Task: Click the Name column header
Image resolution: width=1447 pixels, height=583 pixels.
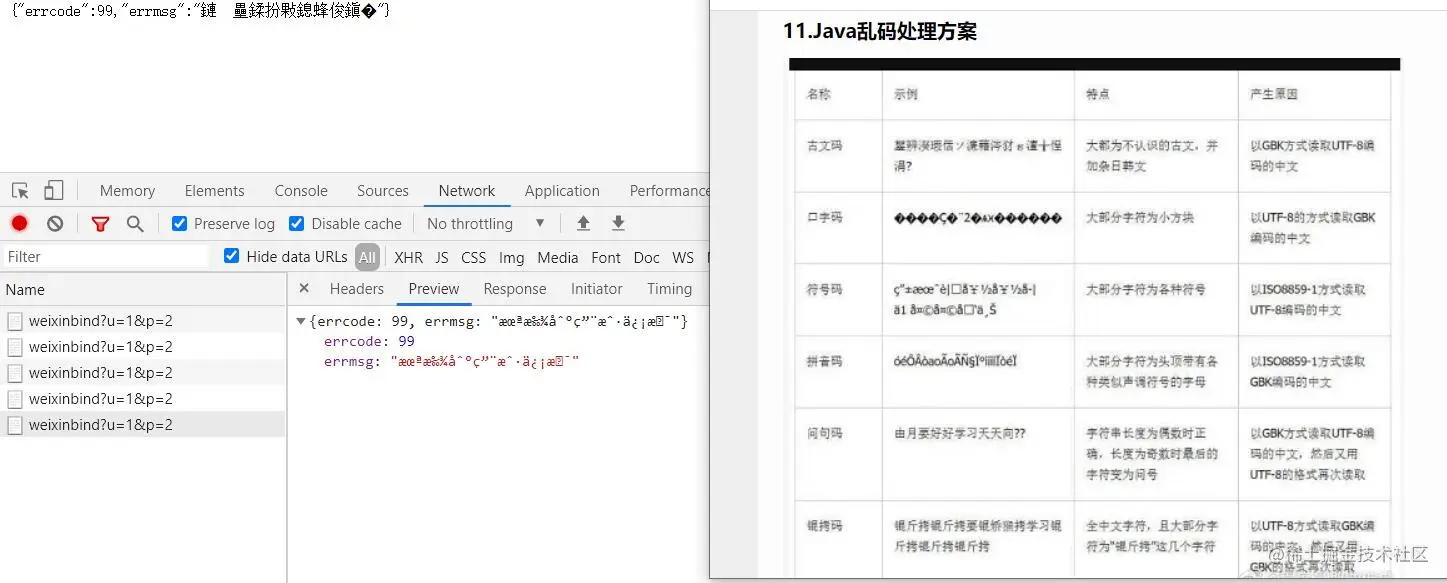Action: tap(143, 289)
